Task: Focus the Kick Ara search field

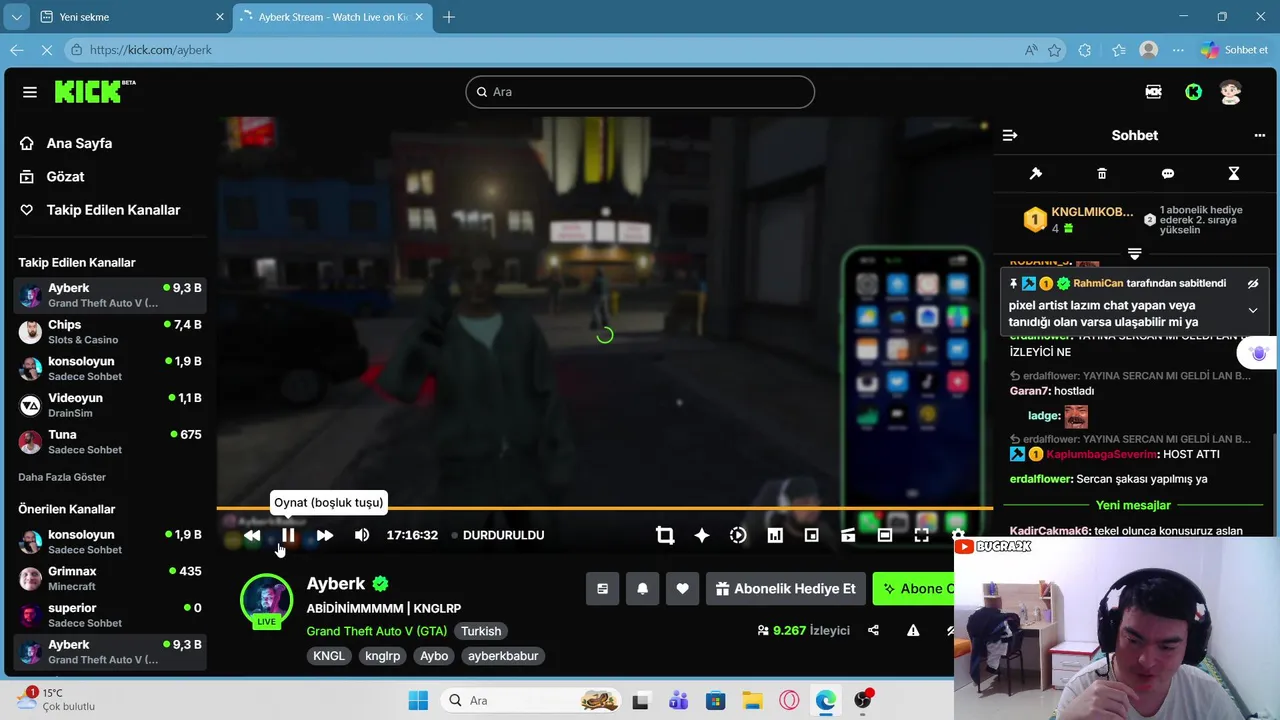Action: 640,92
